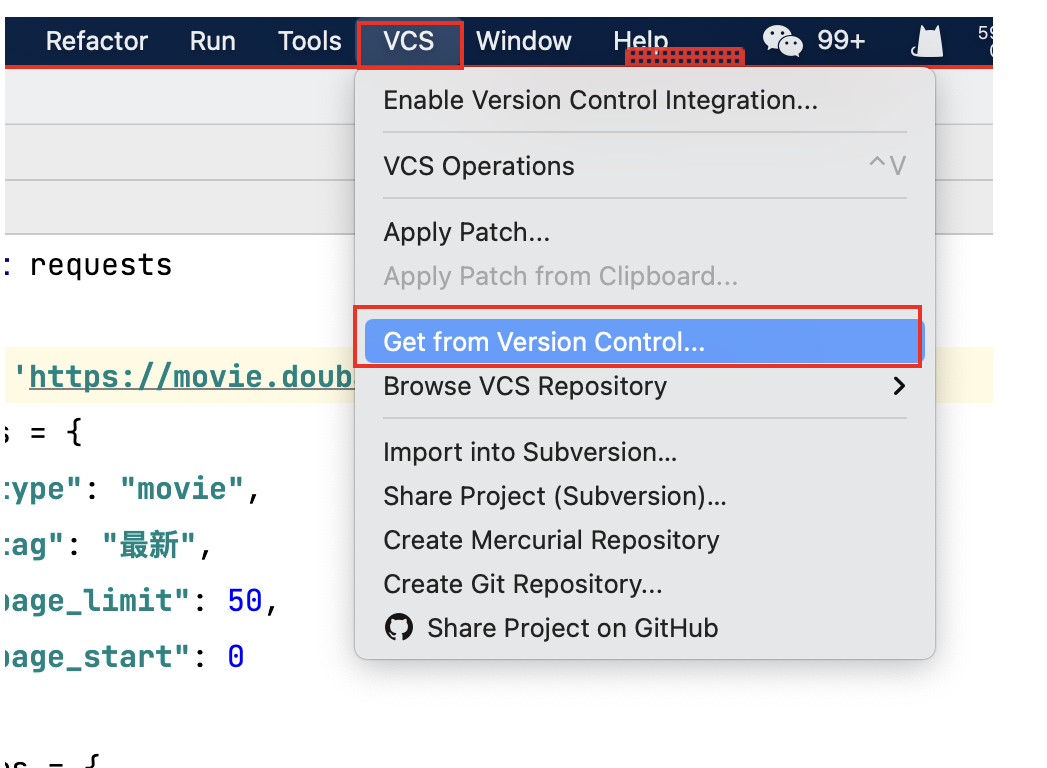Click the number 50 in the code
Screen dimensions: 1047x768
click(245, 600)
